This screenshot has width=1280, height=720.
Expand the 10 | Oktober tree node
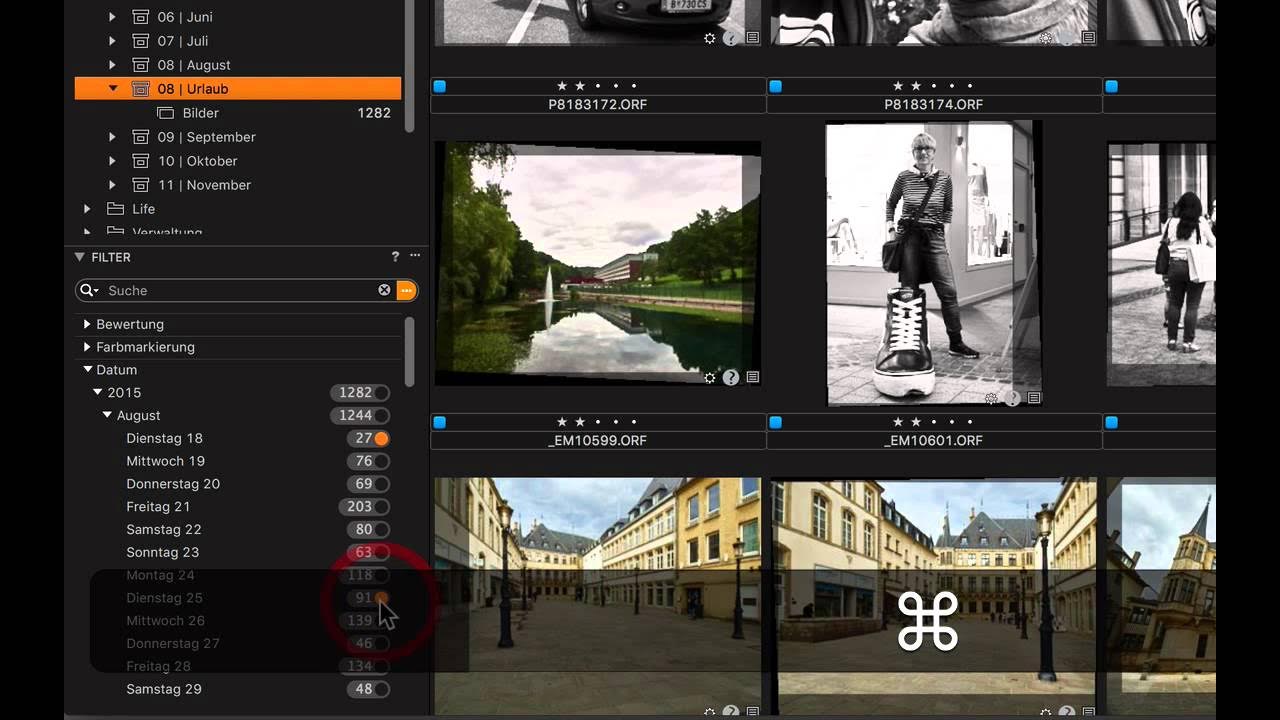pos(112,161)
